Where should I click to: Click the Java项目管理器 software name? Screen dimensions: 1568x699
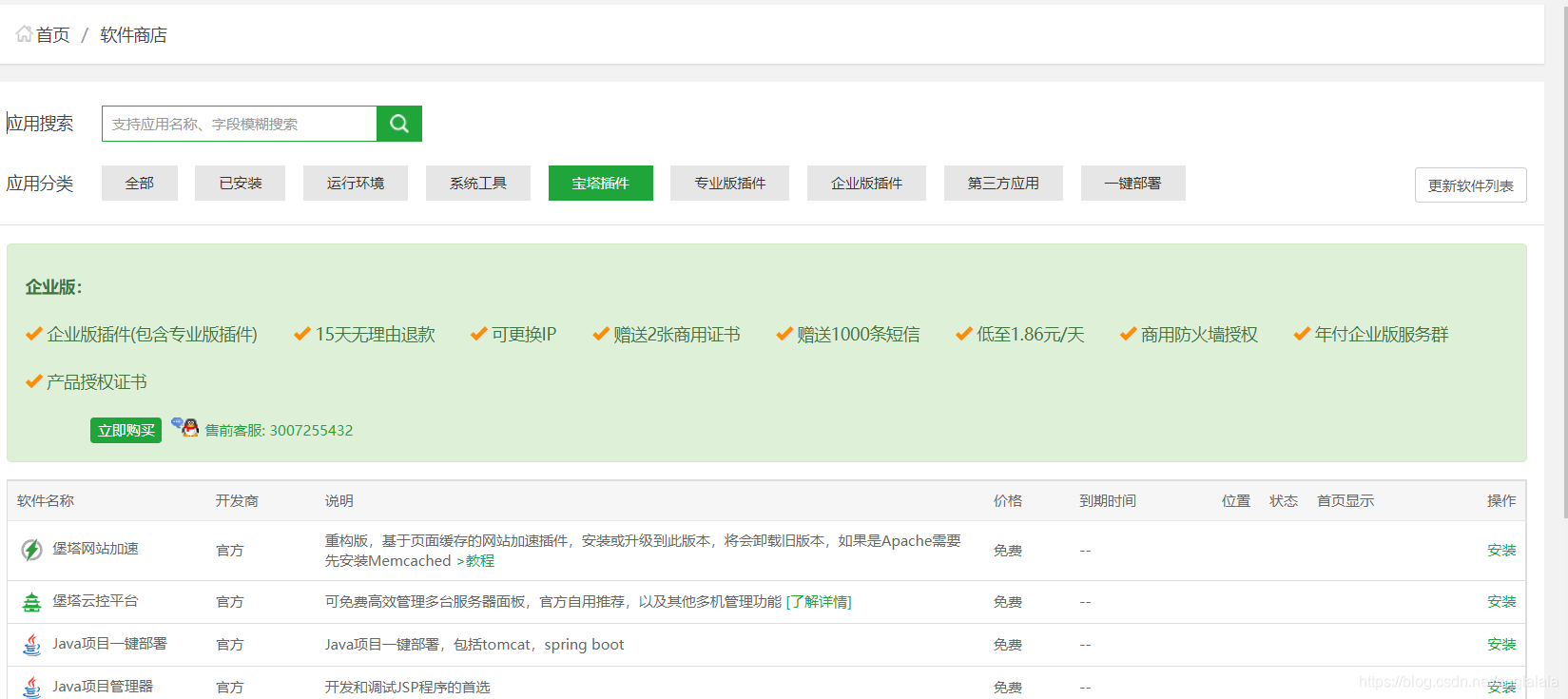coord(103,687)
